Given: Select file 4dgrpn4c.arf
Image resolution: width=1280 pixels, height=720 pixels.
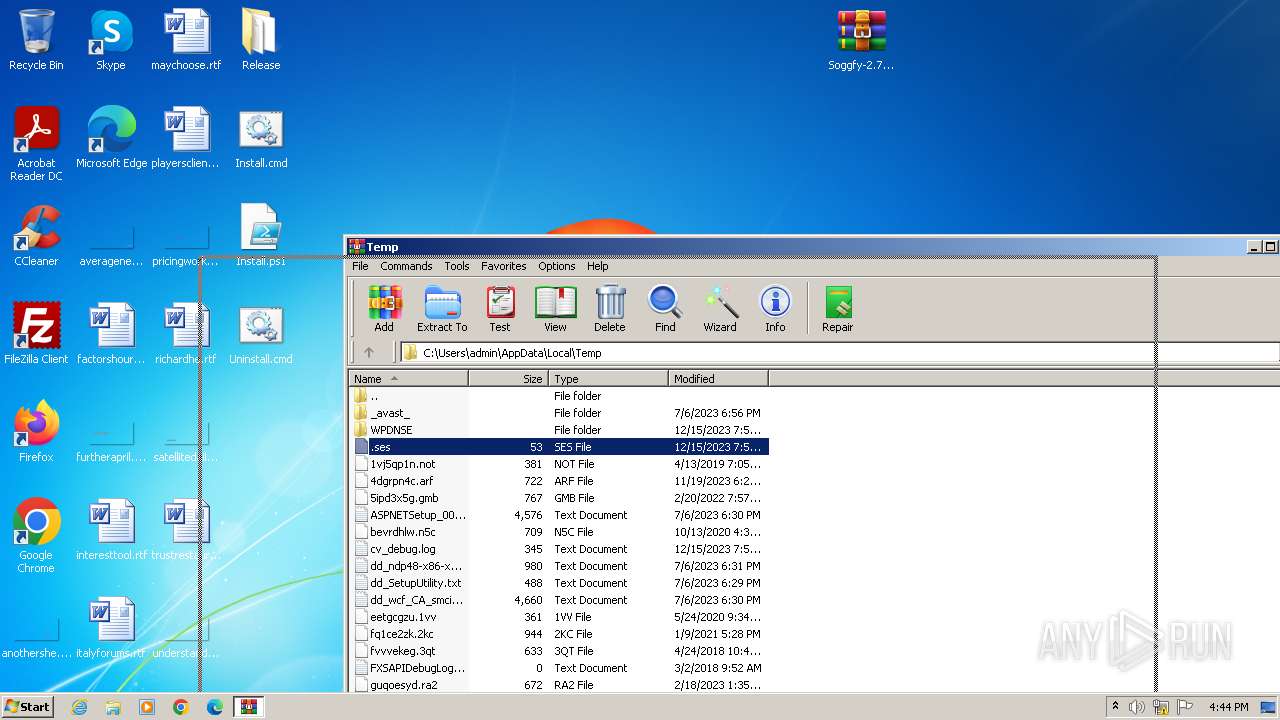Looking at the screenshot, I should tap(558, 481).
